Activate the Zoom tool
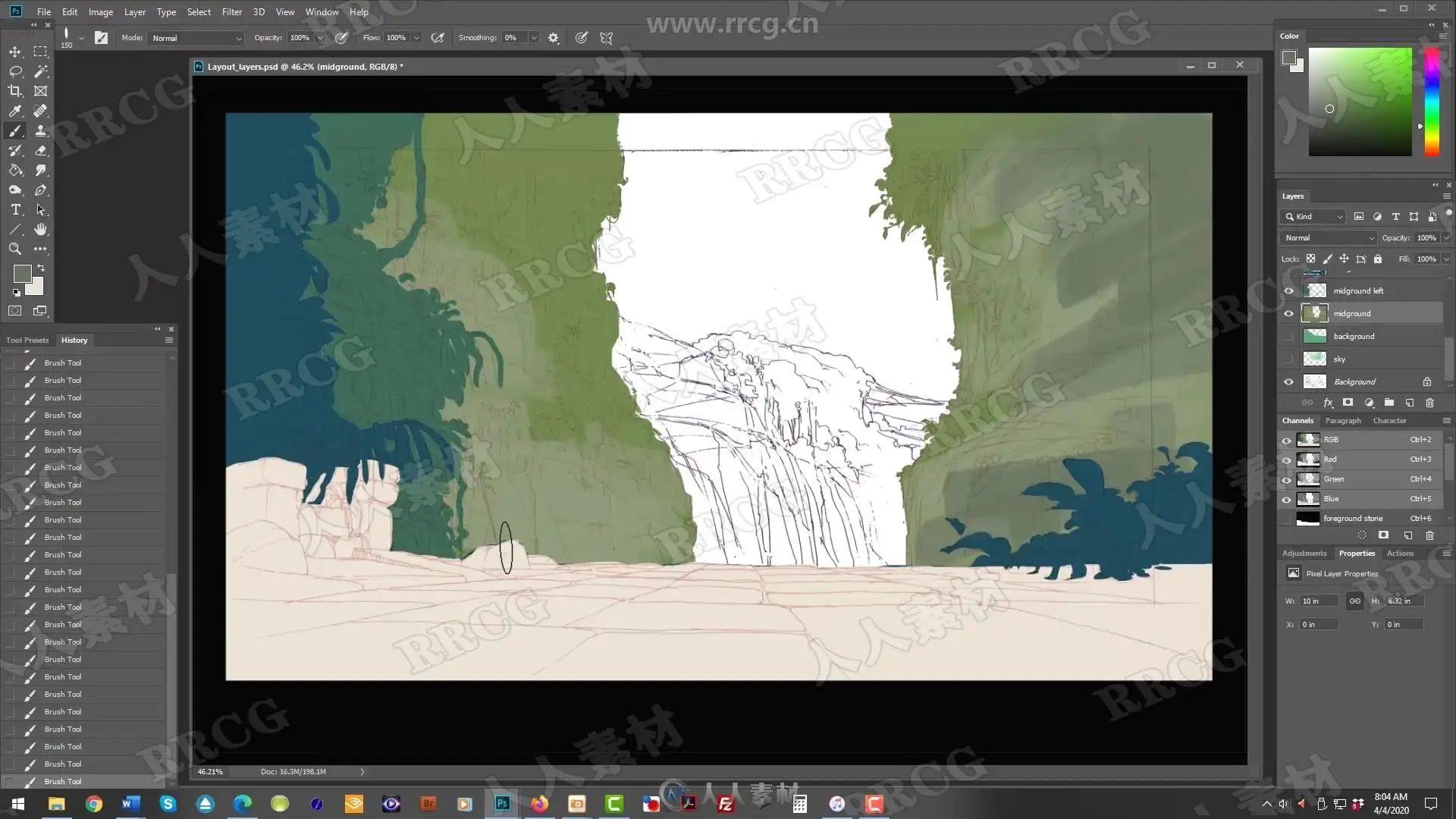This screenshot has height=819, width=1456. [x=14, y=249]
